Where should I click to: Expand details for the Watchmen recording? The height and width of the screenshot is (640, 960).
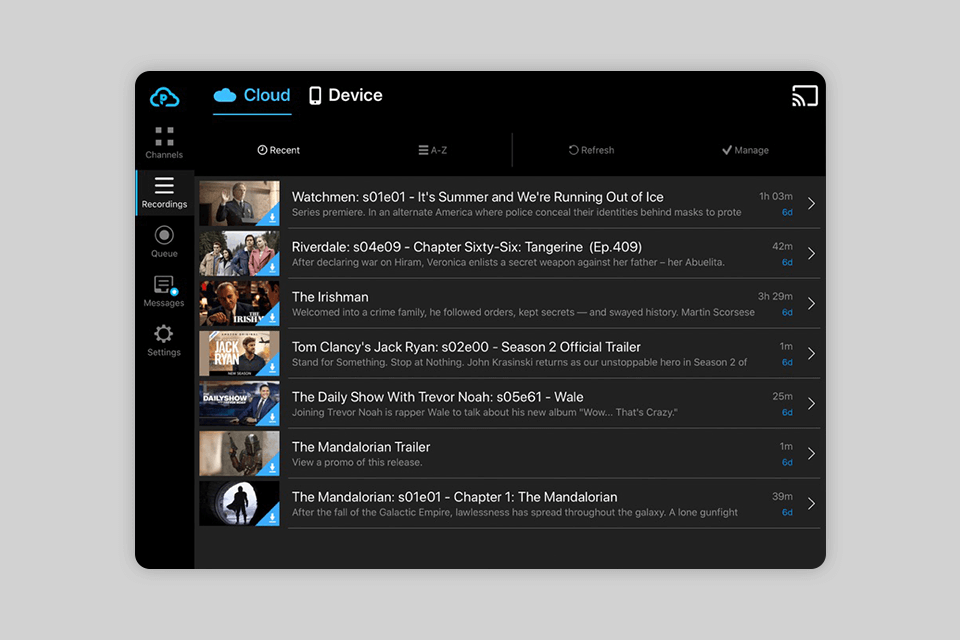812,203
